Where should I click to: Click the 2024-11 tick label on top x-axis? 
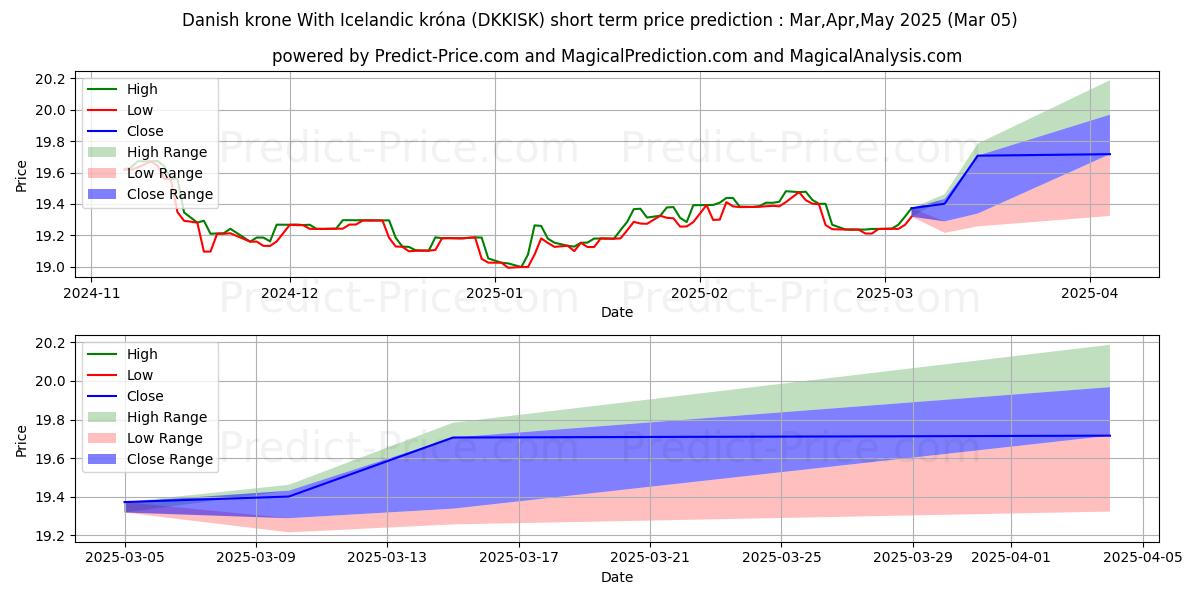coord(92,293)
